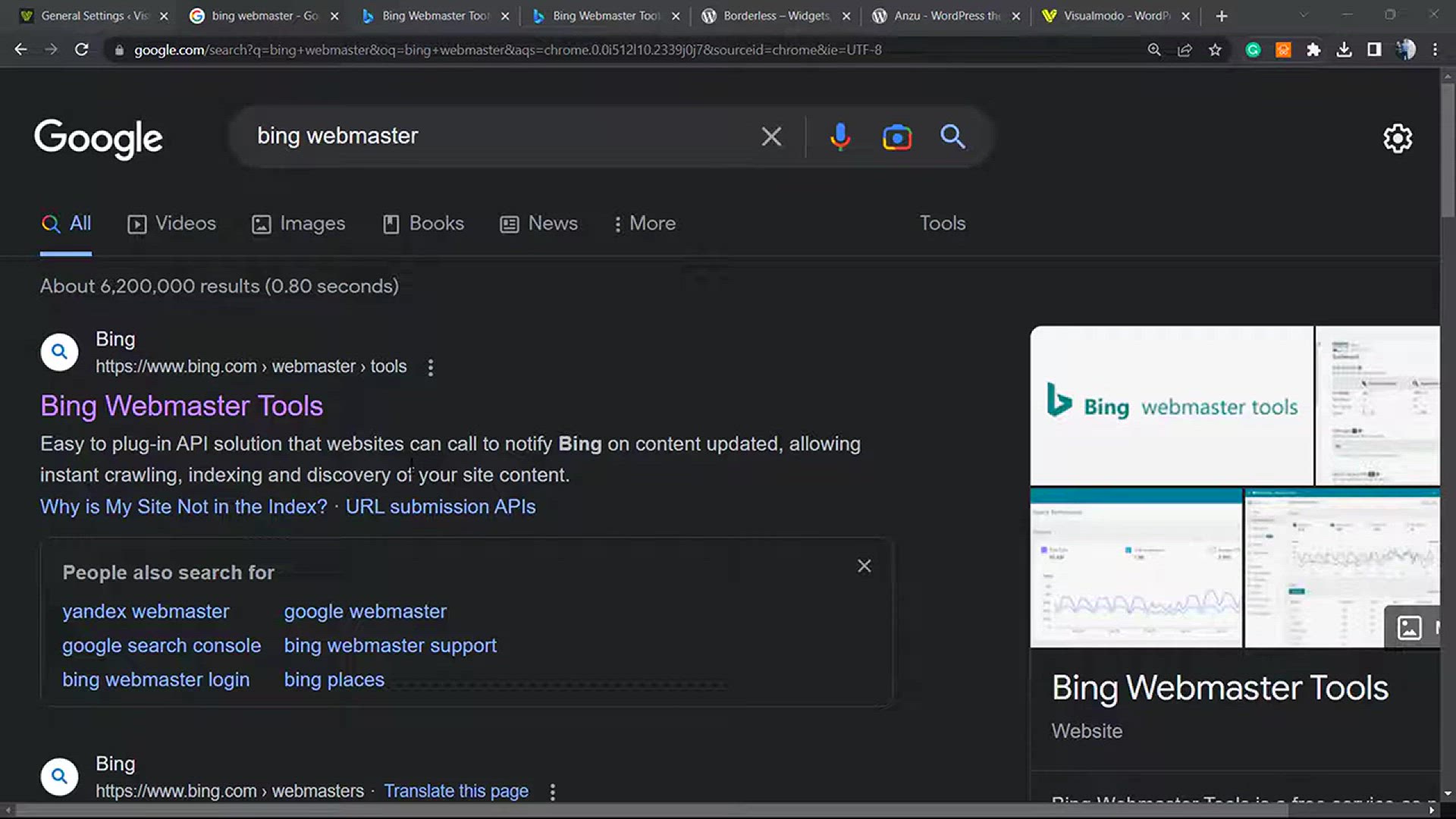This screenshot has width=1456, height=819.
Task: Start voice search with the microphone
Action: [x=839, y=136]
